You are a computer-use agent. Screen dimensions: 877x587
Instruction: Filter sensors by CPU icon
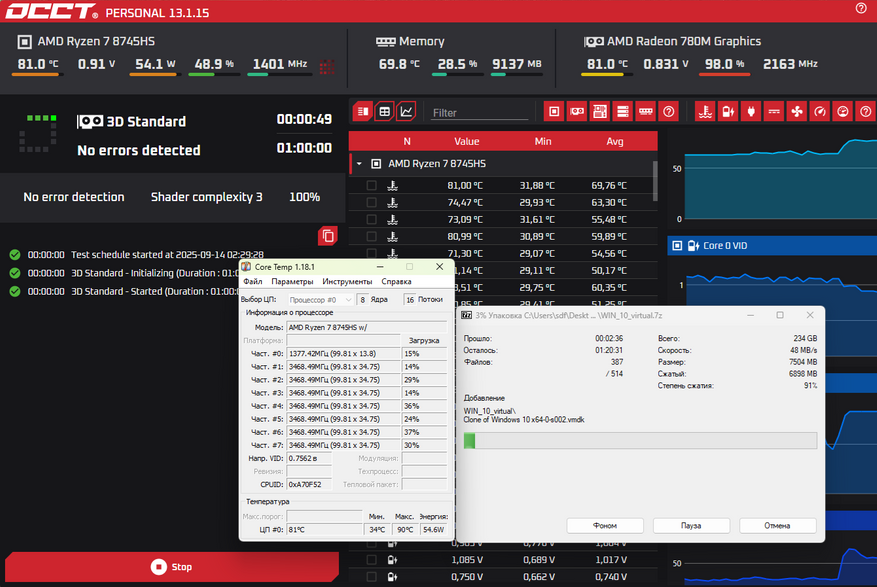(554, 112)
